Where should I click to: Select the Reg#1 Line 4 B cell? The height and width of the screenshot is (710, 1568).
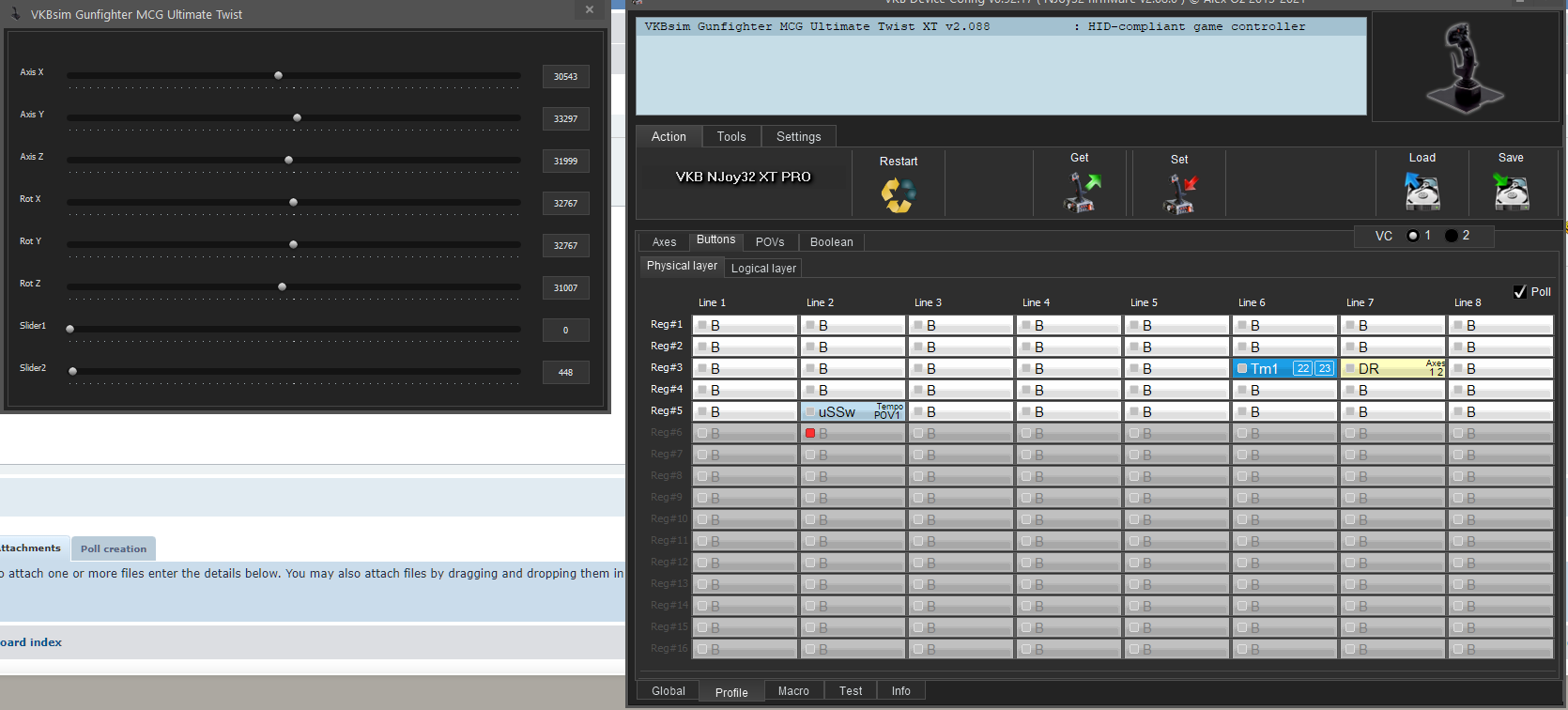coord(1068,325)
